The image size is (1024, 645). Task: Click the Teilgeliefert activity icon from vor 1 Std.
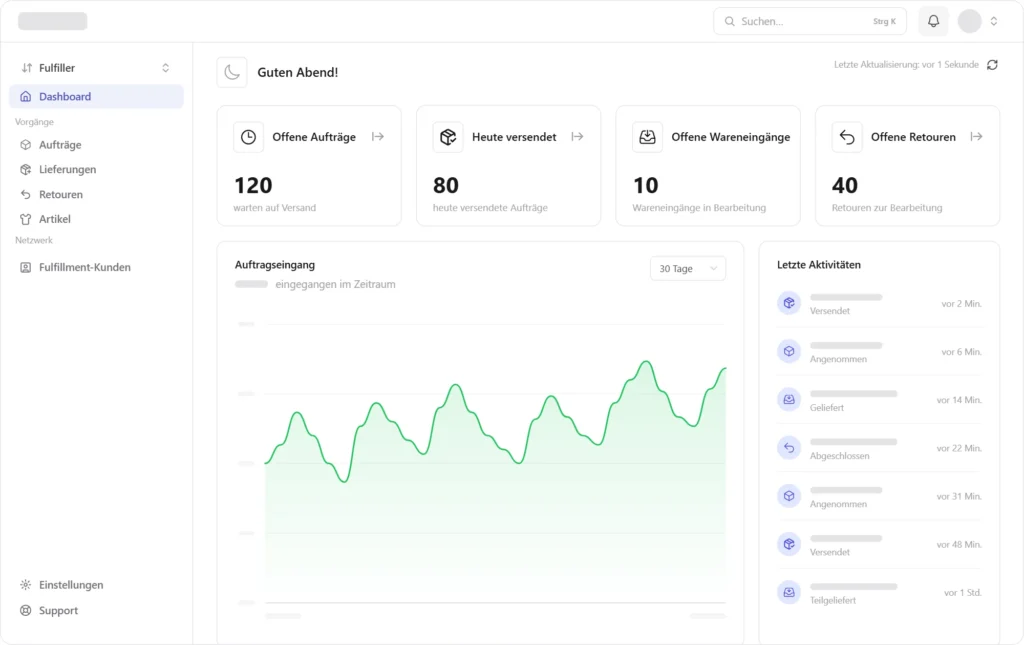tap(789, 592)
